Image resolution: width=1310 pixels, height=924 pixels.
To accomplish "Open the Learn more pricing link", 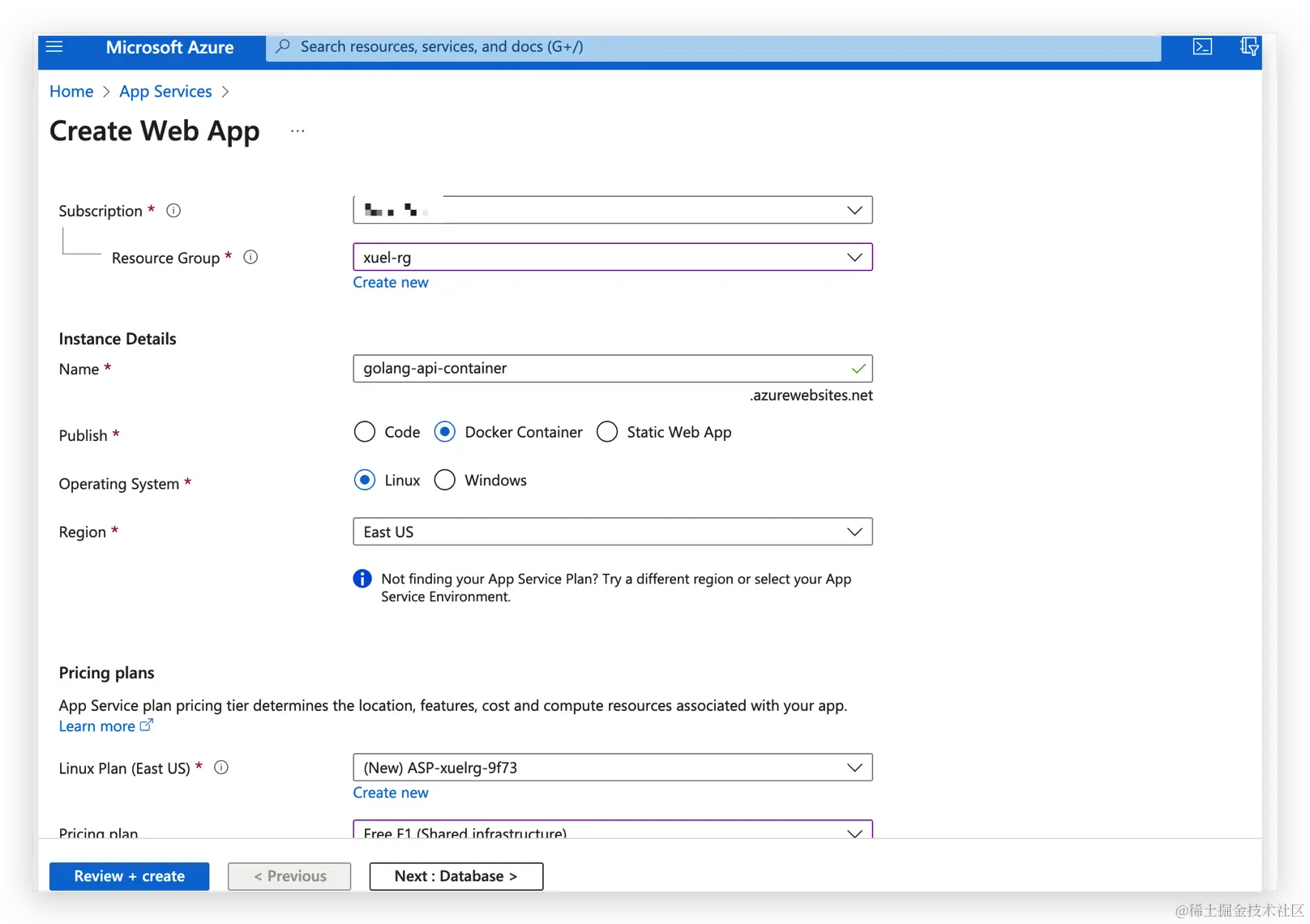I will [105, 726].
